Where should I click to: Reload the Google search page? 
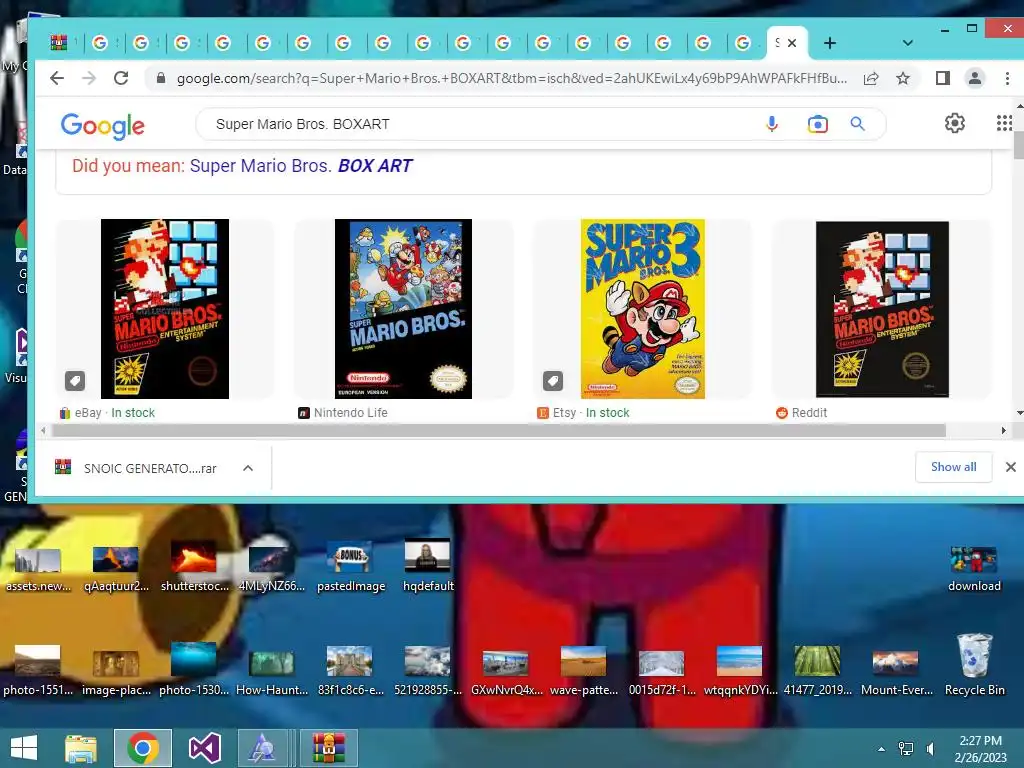pyautogui.click(x=121, y=78)
